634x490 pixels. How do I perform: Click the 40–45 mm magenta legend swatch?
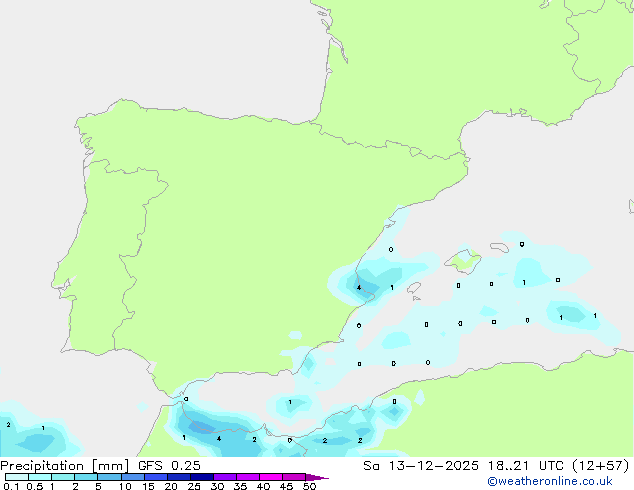[x=271, y=477]
